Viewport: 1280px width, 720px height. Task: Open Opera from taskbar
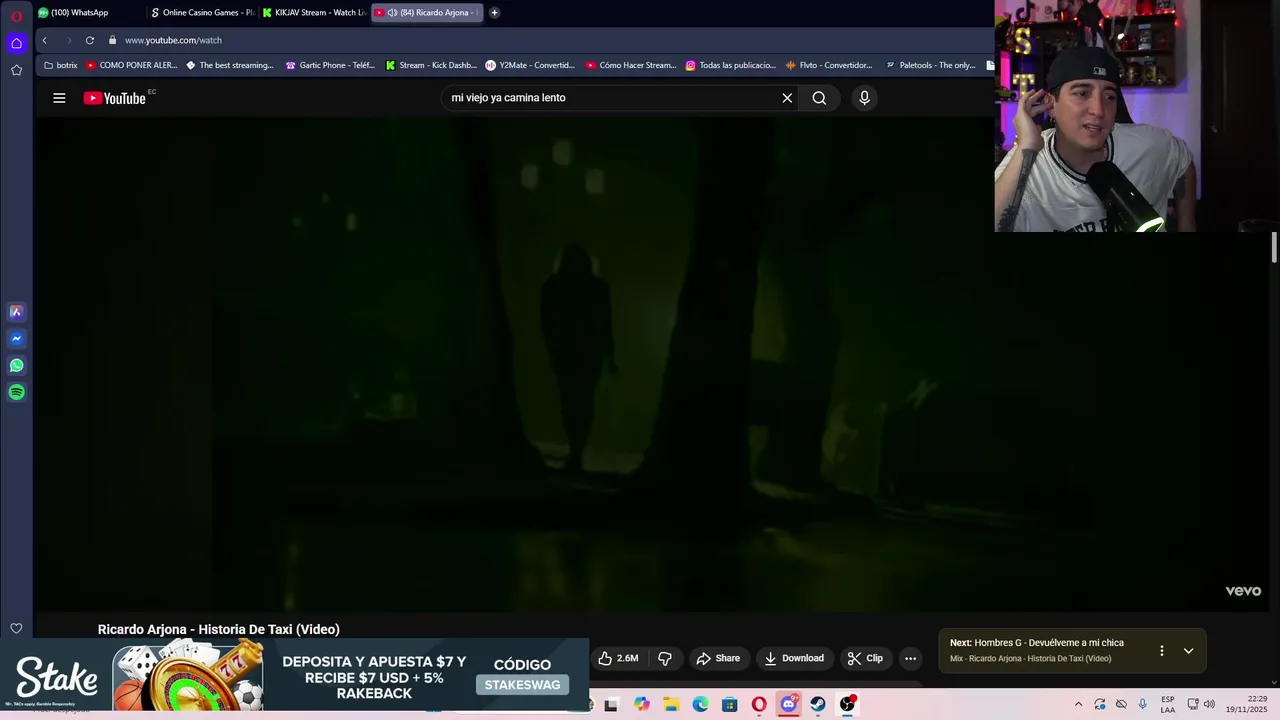point(759,704)
